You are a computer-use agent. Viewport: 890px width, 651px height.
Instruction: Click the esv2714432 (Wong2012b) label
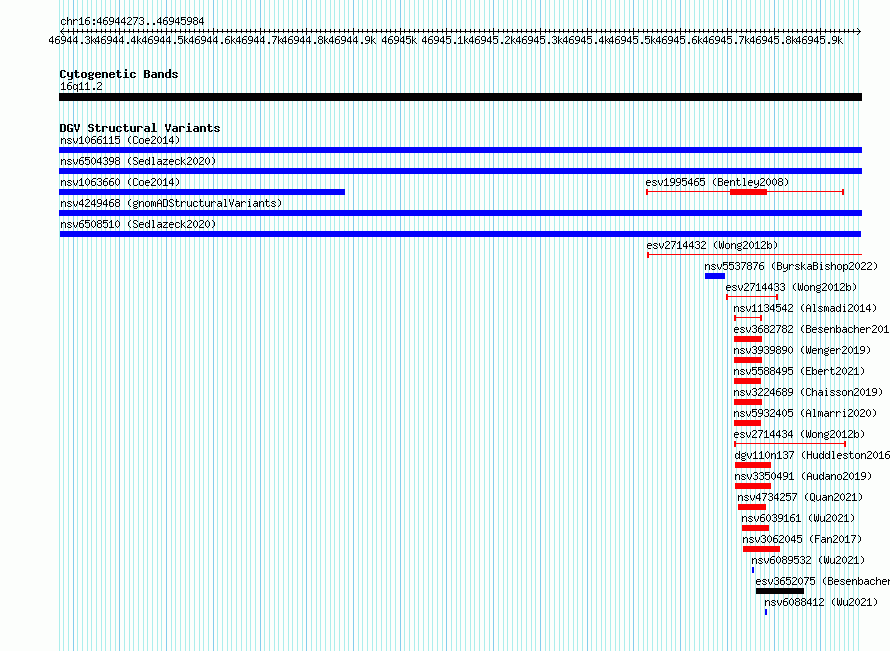coord(712,245)
